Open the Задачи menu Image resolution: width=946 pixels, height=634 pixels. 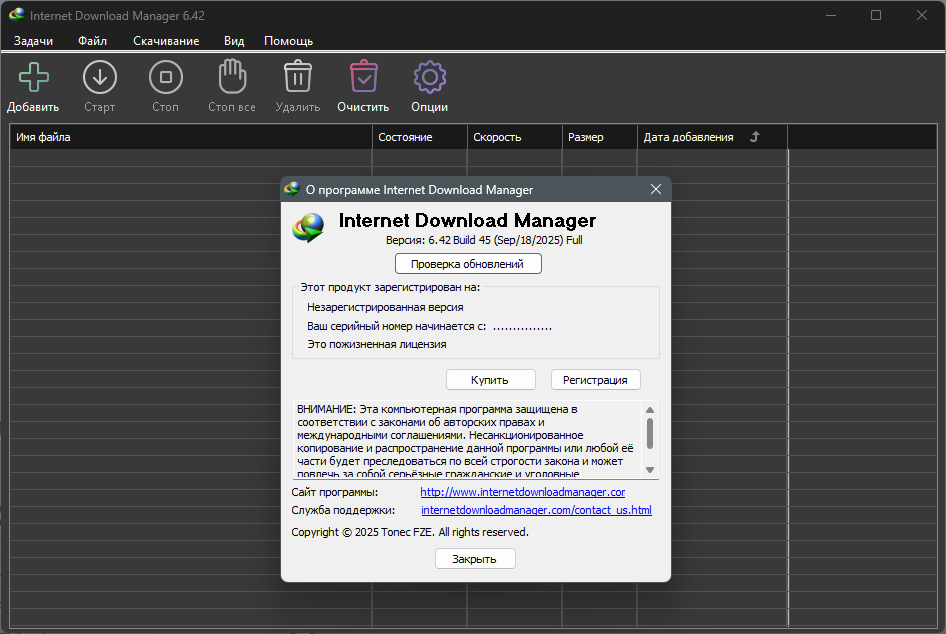point(33,41)
